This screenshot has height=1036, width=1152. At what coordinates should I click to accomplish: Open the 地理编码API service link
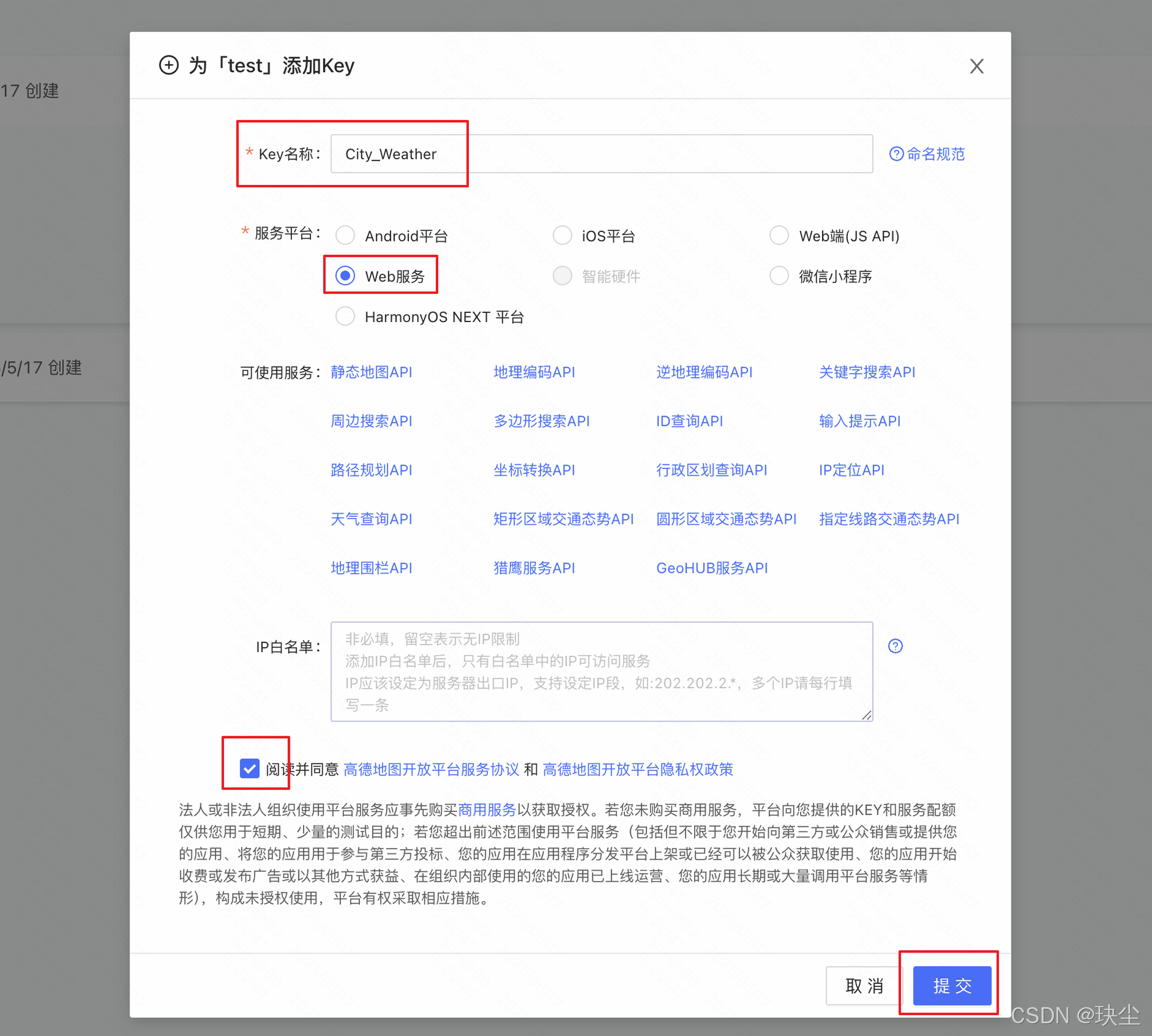tap(534, 372)
